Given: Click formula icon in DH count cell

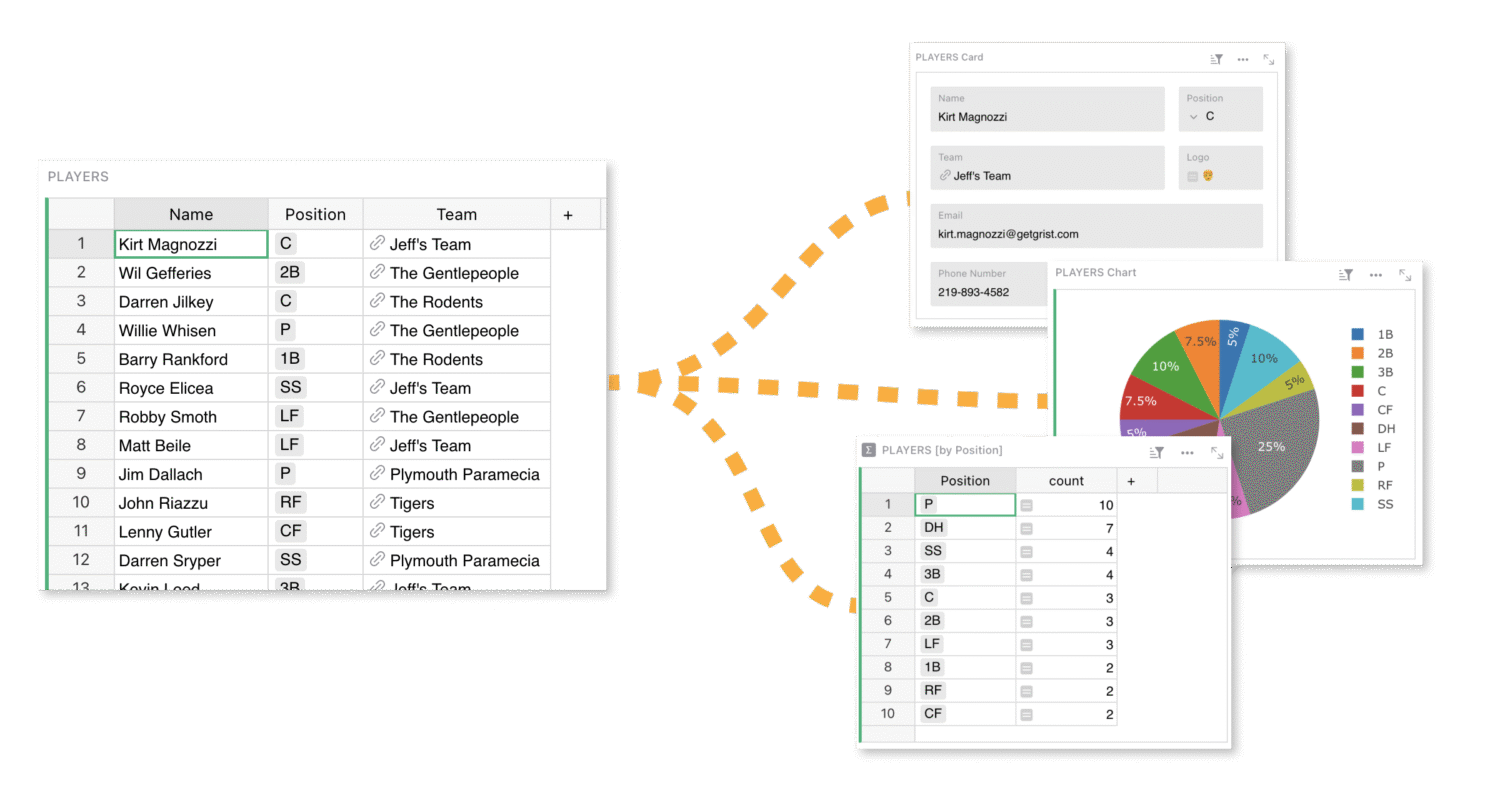Looking at the screenshot, I should [1027, 528].
